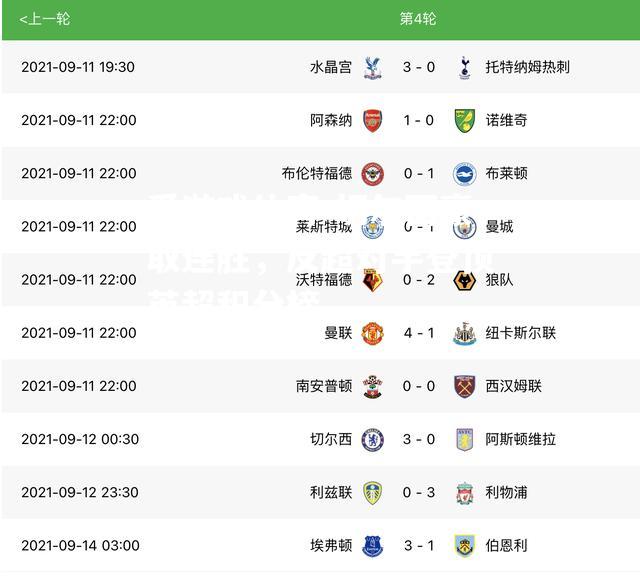Select the 托特纳姆热刺 team name
The image size is (640, 576).
pos(527,67)
